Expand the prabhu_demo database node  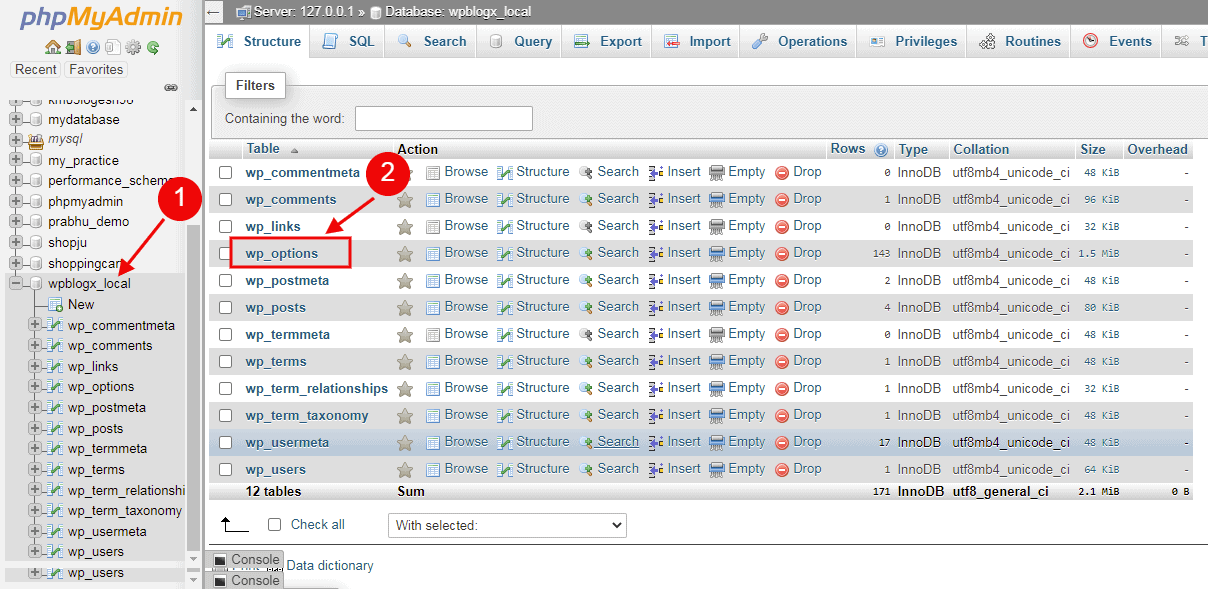(16, 222)
